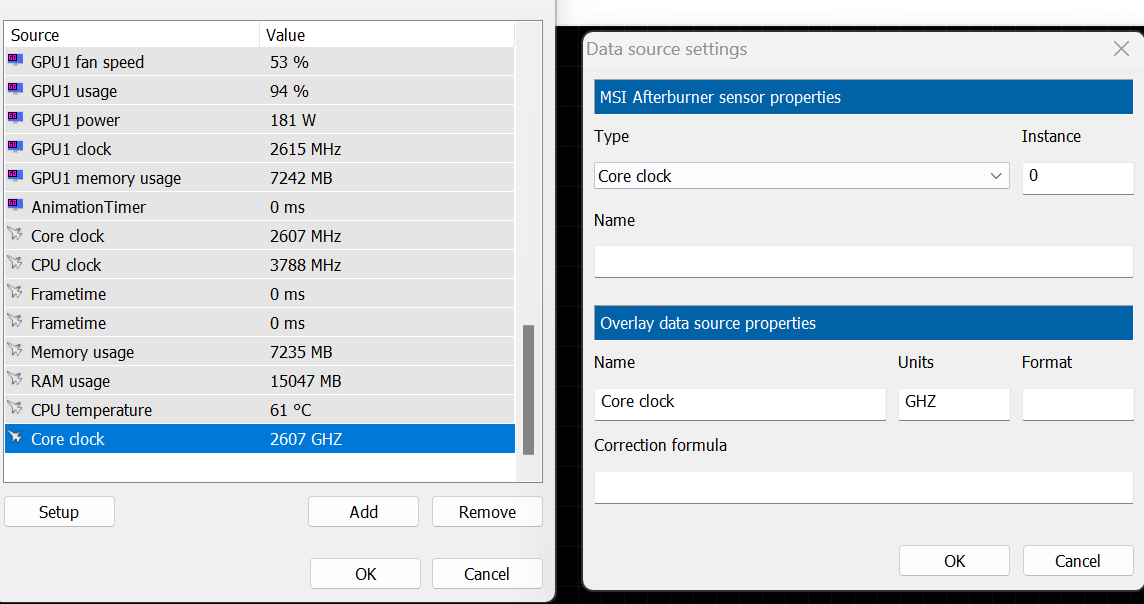Open Setup for data sources
Screen dimensions: 1144x604
[59, 512]
